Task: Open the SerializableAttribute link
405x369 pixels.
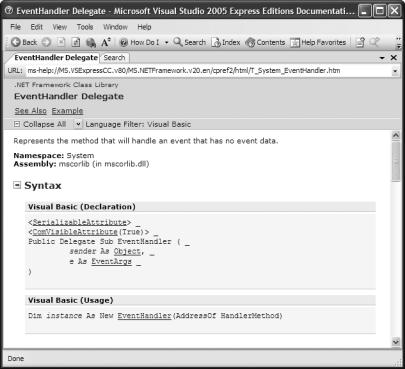Action: point(79,222)
